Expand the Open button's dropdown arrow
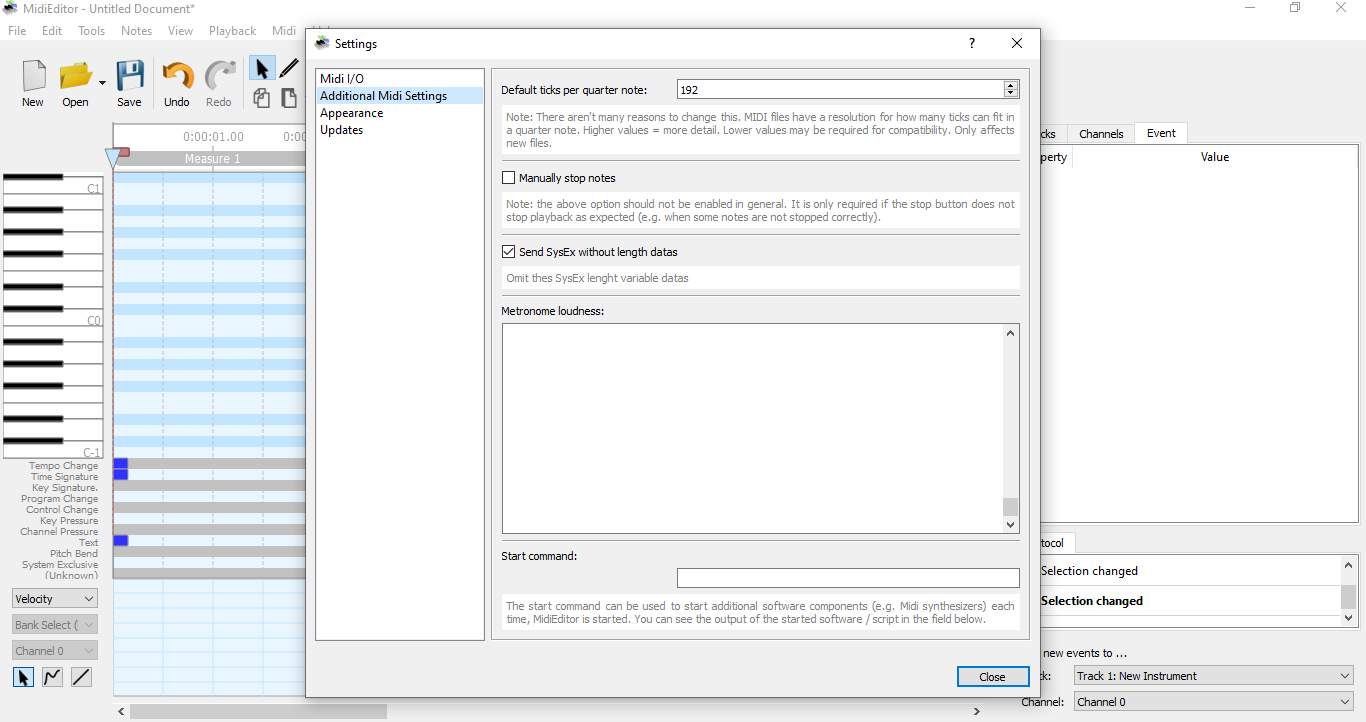1366x722 pixels. (x=102, y=81)
